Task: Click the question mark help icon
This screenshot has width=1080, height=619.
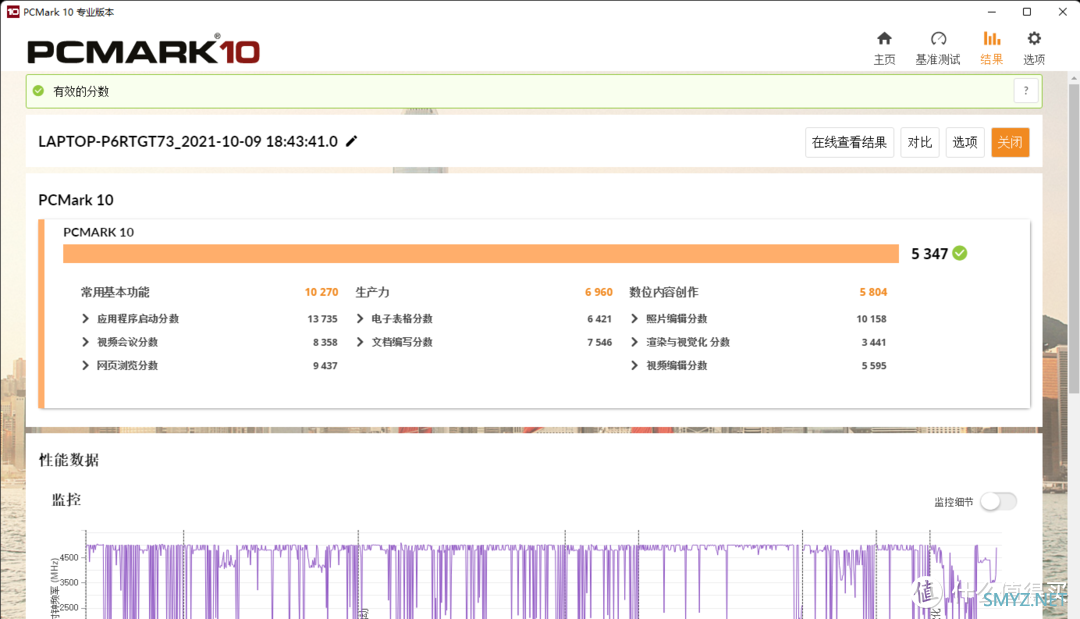Action: 1026,91
